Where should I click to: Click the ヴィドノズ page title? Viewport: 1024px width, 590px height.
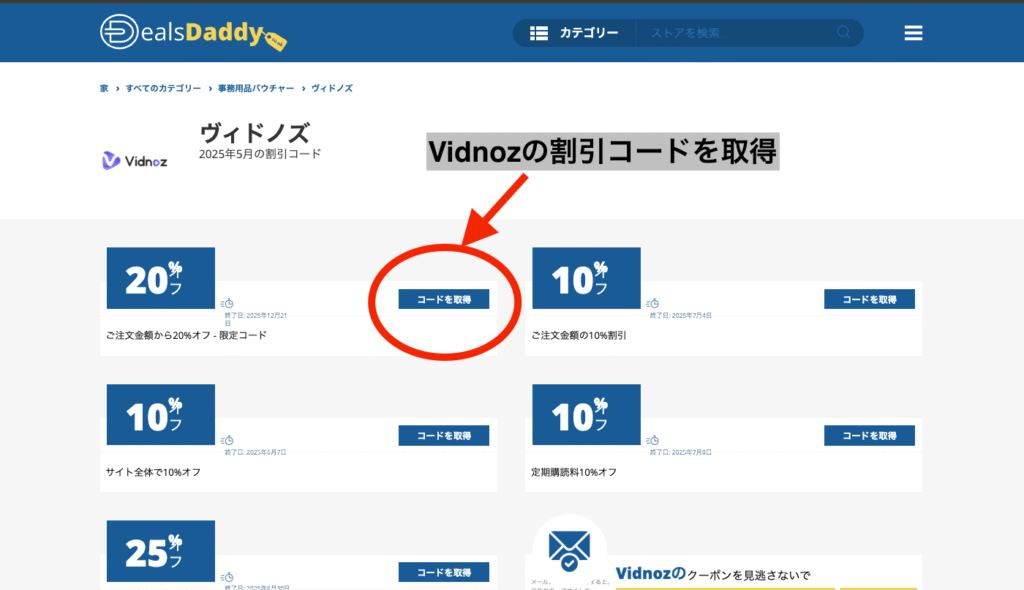pyautogui.click(x=254, y=133)
